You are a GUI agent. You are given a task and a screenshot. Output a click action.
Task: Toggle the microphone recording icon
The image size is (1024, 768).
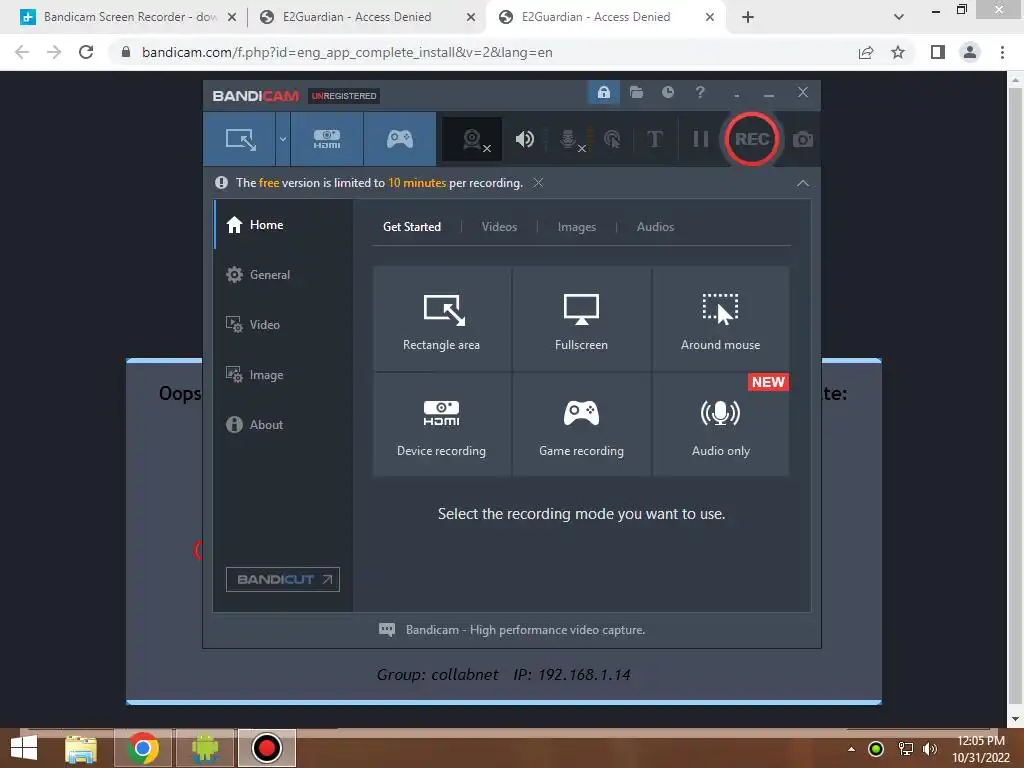click(569, 139)
